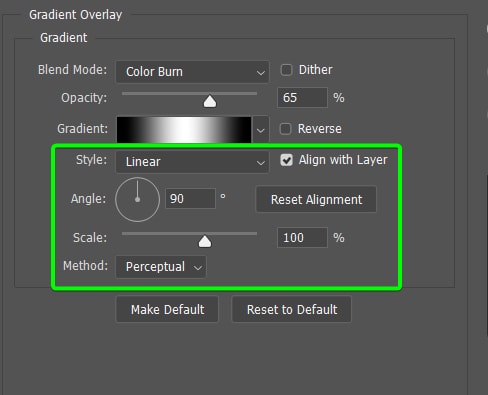Click the Opacity percentage field showing 65
This screenshot has width=488, height=395.
click(302, 98)
